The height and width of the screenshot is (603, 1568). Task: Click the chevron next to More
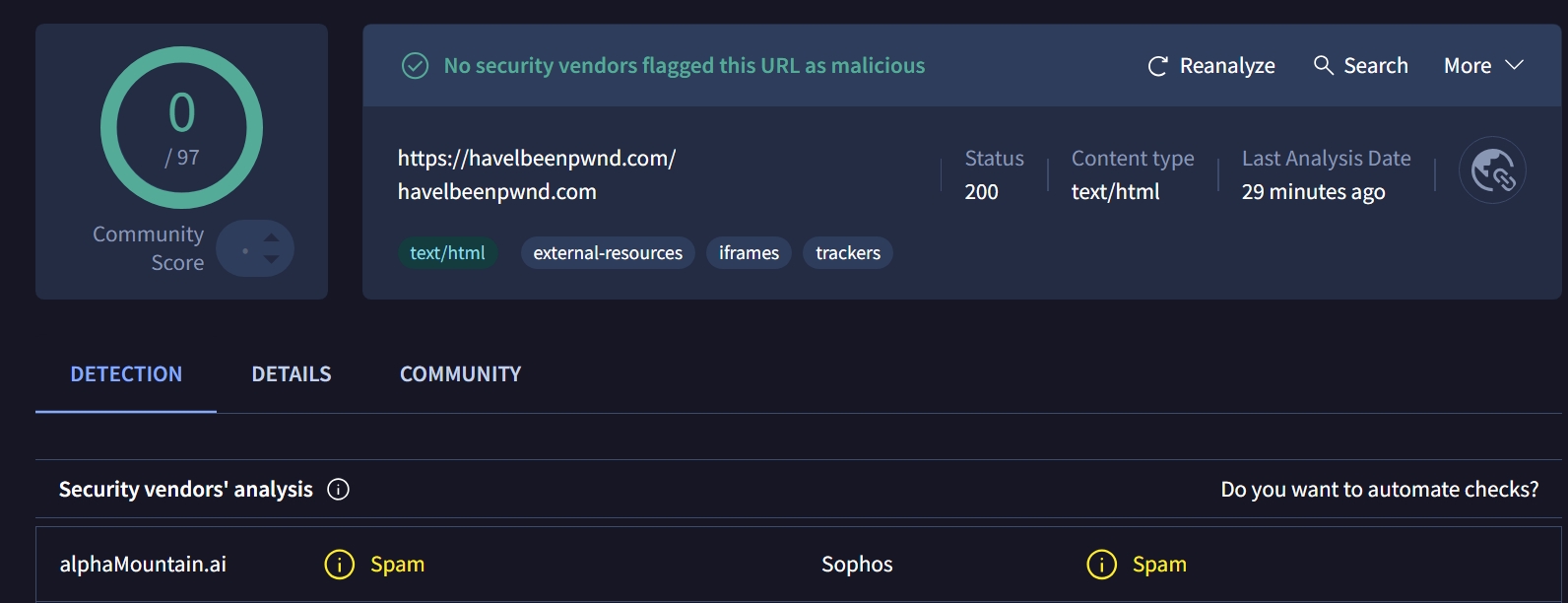(x=1515, y=65)
